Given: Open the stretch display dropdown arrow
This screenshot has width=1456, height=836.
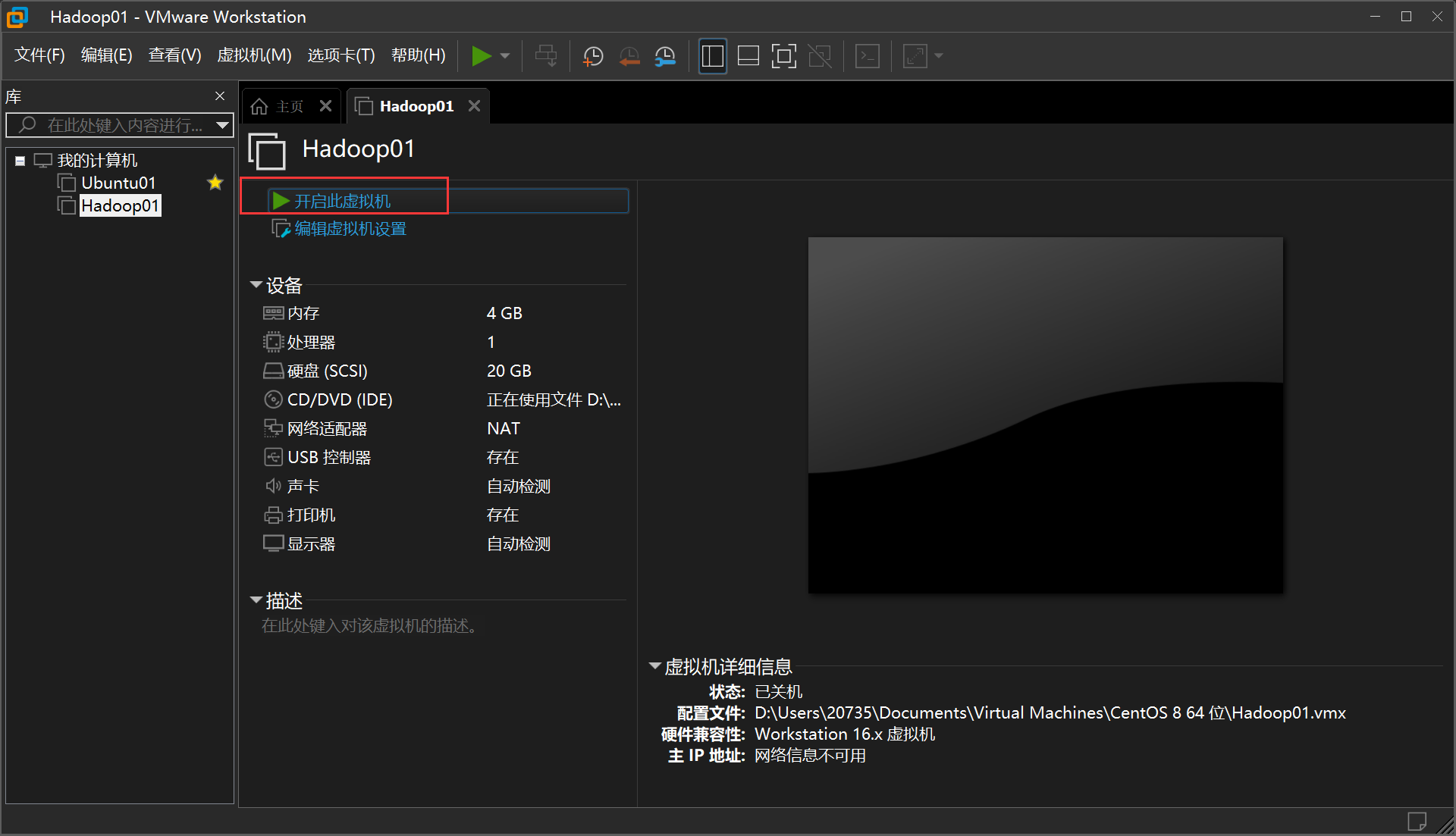Looking at the screenshot, I should pos(938,56).
